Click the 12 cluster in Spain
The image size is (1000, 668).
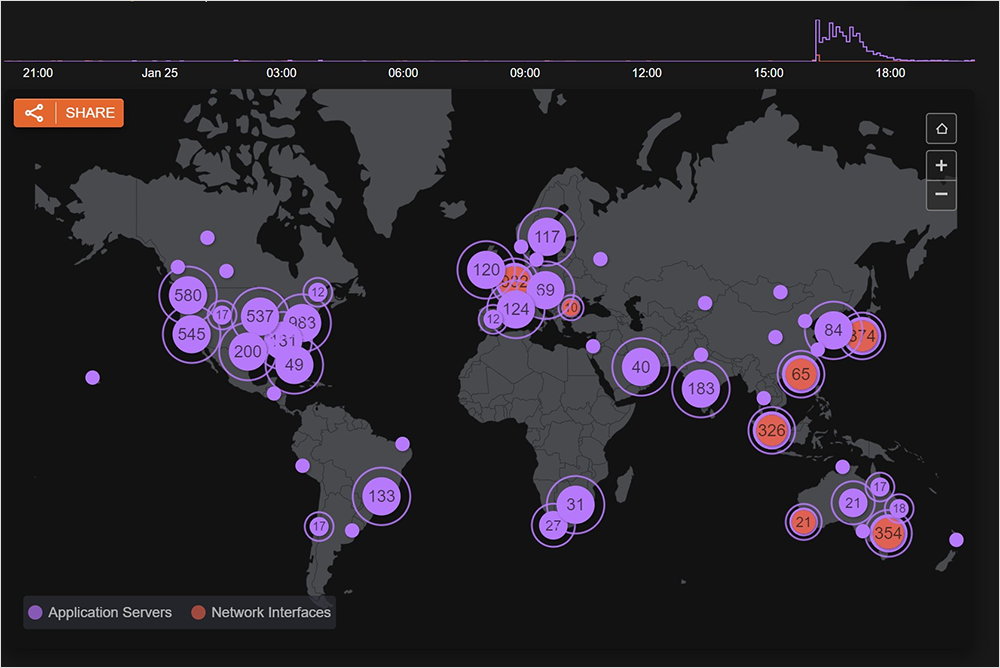point(493,318)
